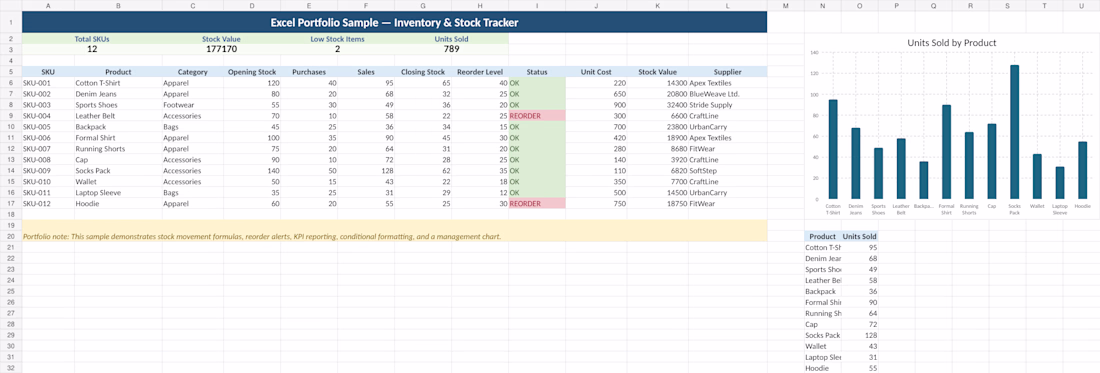Click the Sales header cell
Screen dimensions: 1100x373
click(x=366, y=72)
